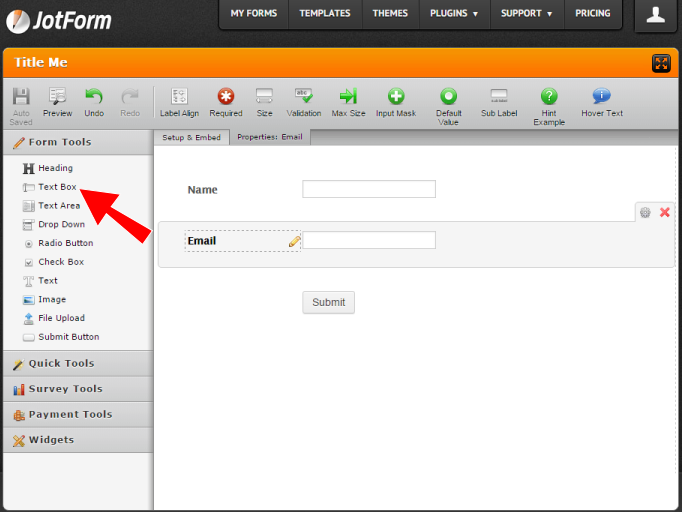Delete the Email field with red X
Image resolution: width=682 pixels, height=512 pixels.
(x=665, y=212)
